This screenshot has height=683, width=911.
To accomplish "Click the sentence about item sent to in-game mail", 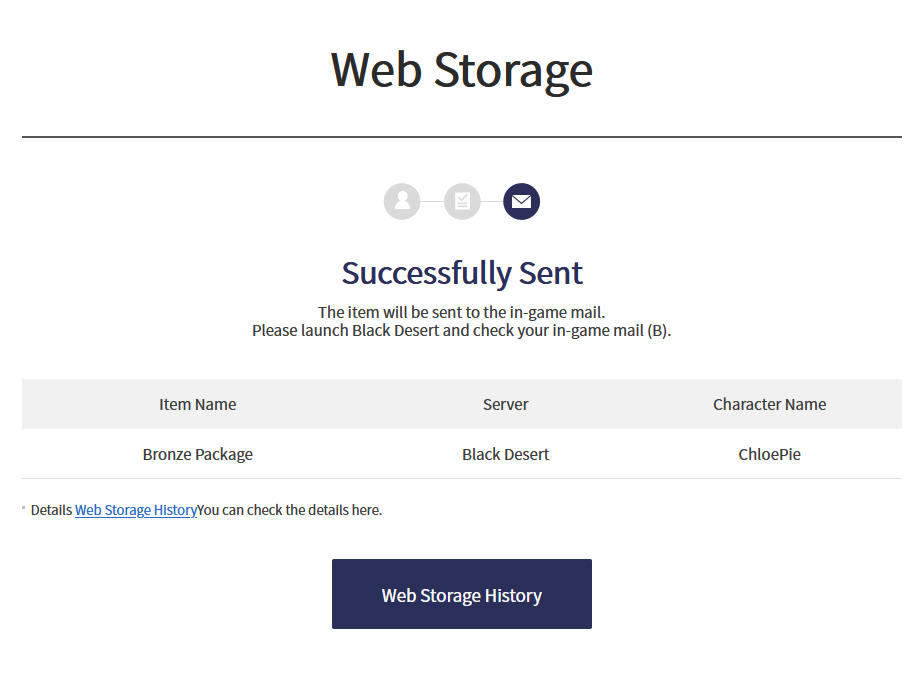I will click(x=462, y=313).
